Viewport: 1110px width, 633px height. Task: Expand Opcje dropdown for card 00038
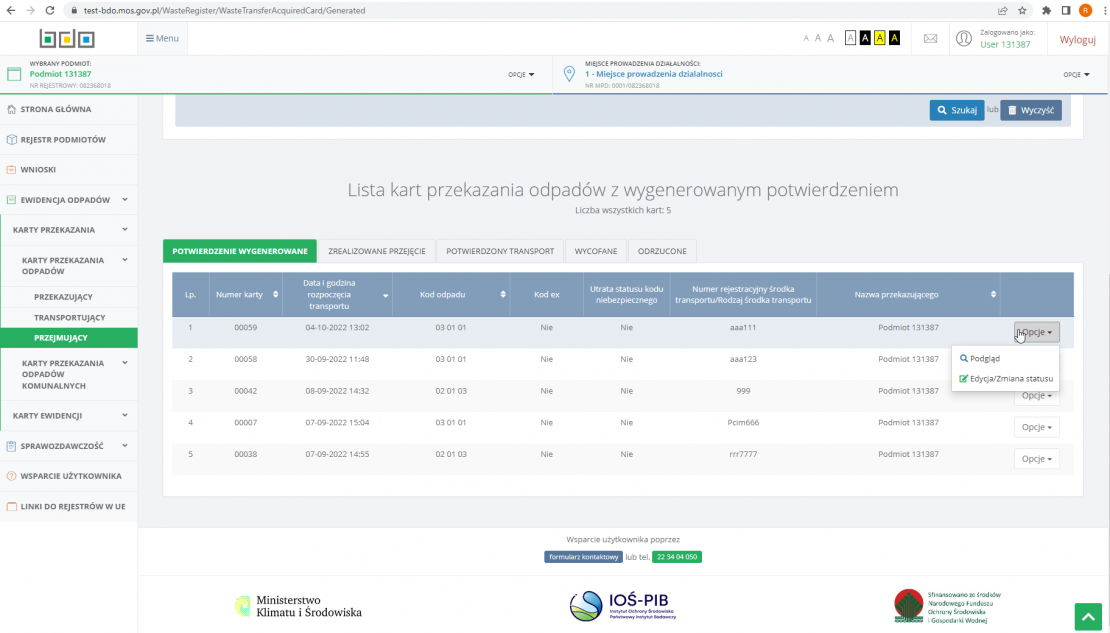pyautogui.click(x=1036, y=459)
